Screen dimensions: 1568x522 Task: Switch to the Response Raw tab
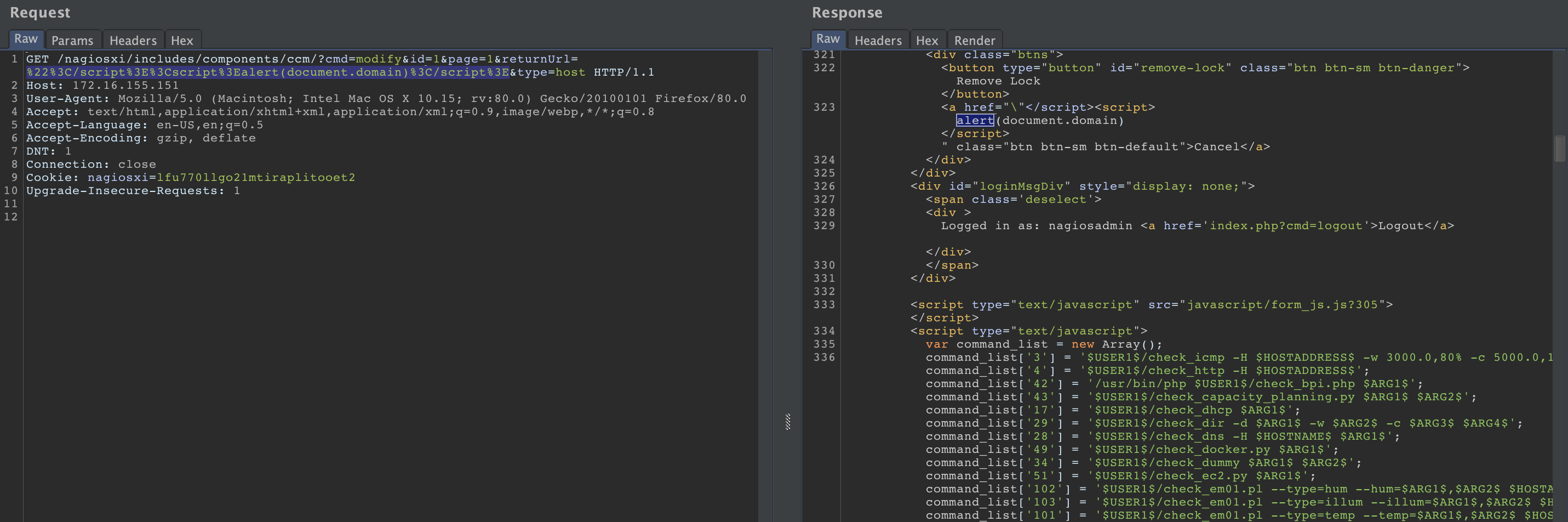pos(828,39)
